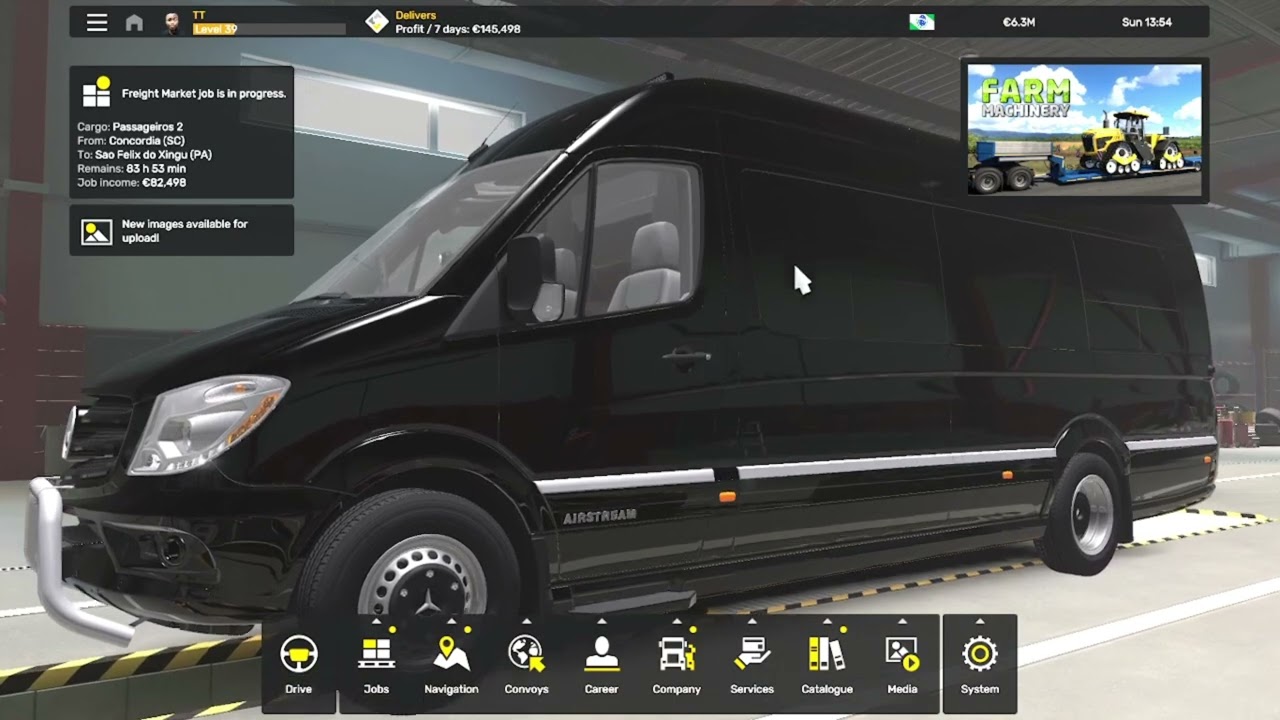The height and width of the screenshot is (720, 1280).
Task: Expand the Media menu arrow
Action: [902, 621]
